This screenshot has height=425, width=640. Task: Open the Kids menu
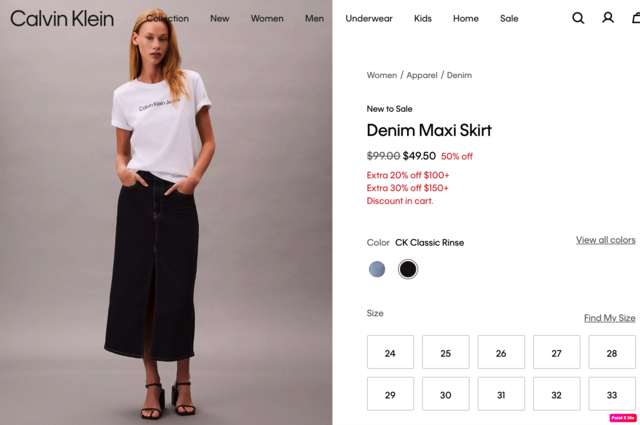pyautogui.click(x=423, y=18)
